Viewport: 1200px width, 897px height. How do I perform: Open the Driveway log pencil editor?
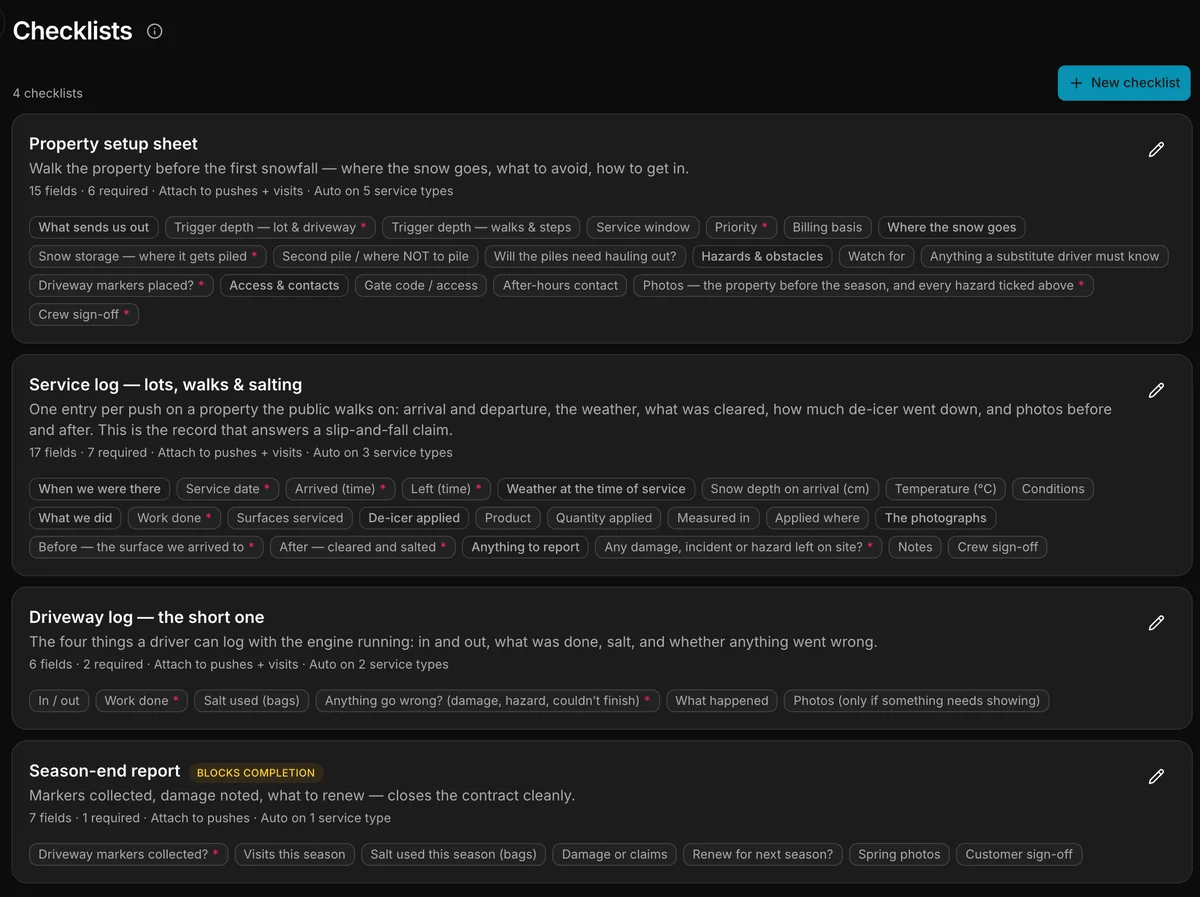(x=1156, y=623)
